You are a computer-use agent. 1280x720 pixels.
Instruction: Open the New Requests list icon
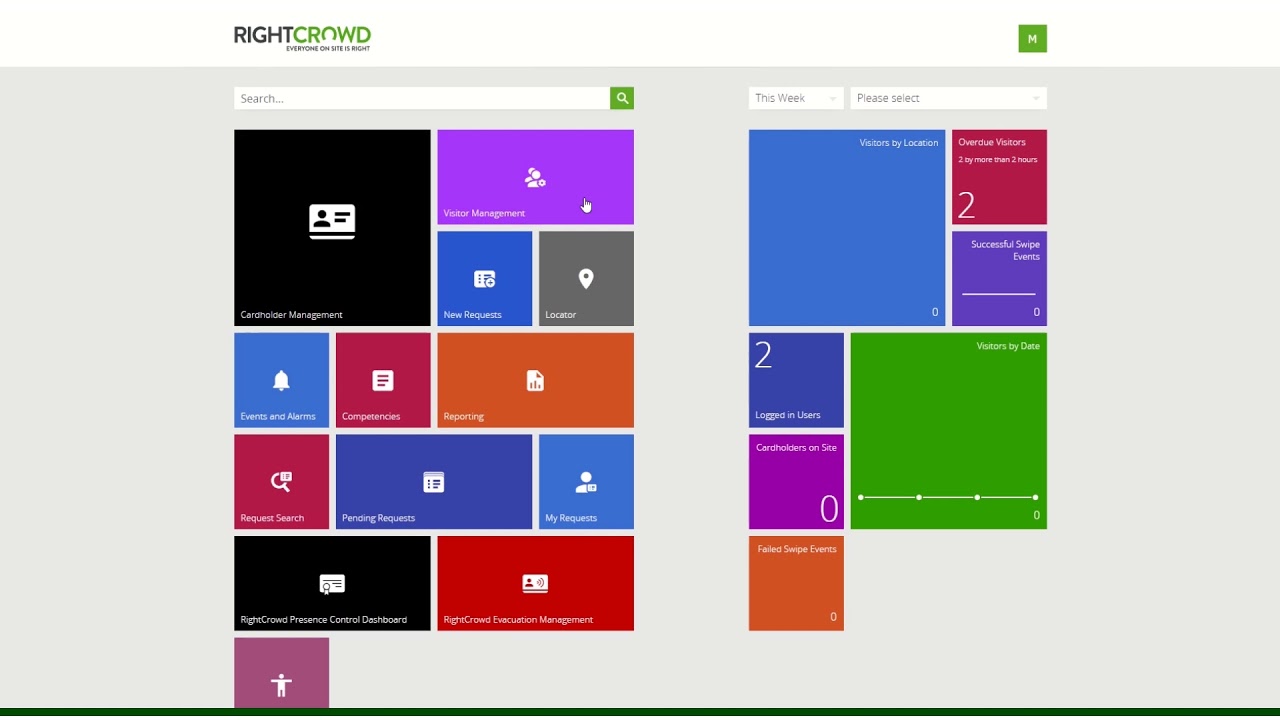point(484,279)
